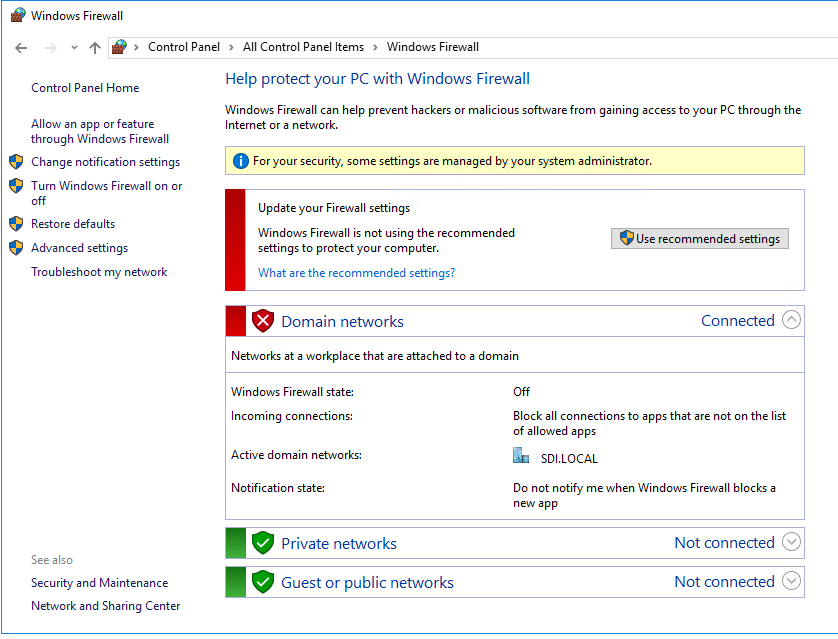Open Advanced settings from the sidebar
This screenshot has height=639, width=838.
click(x=79, y=248)
